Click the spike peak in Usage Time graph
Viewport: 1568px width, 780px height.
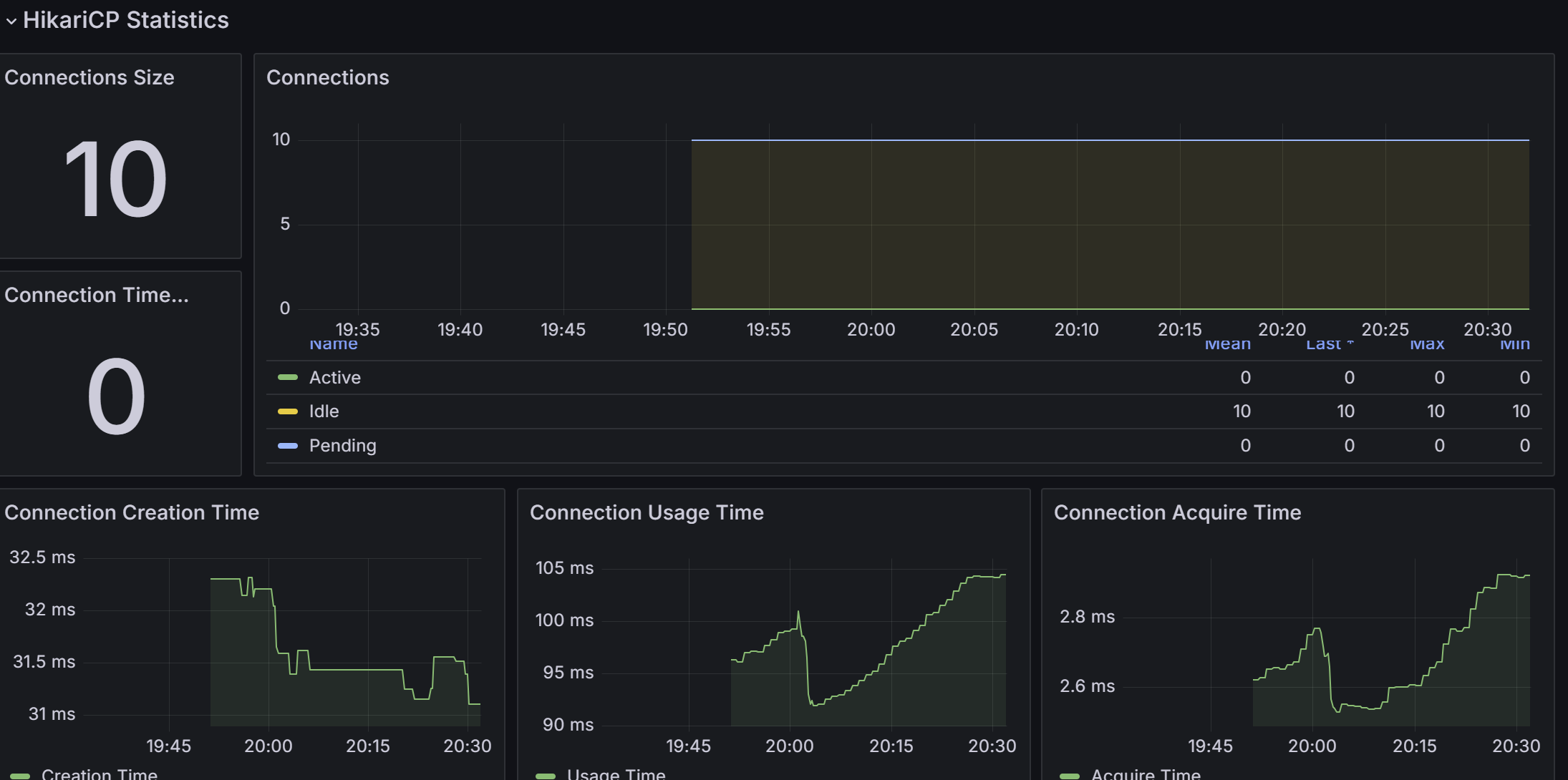pos(798,613)
